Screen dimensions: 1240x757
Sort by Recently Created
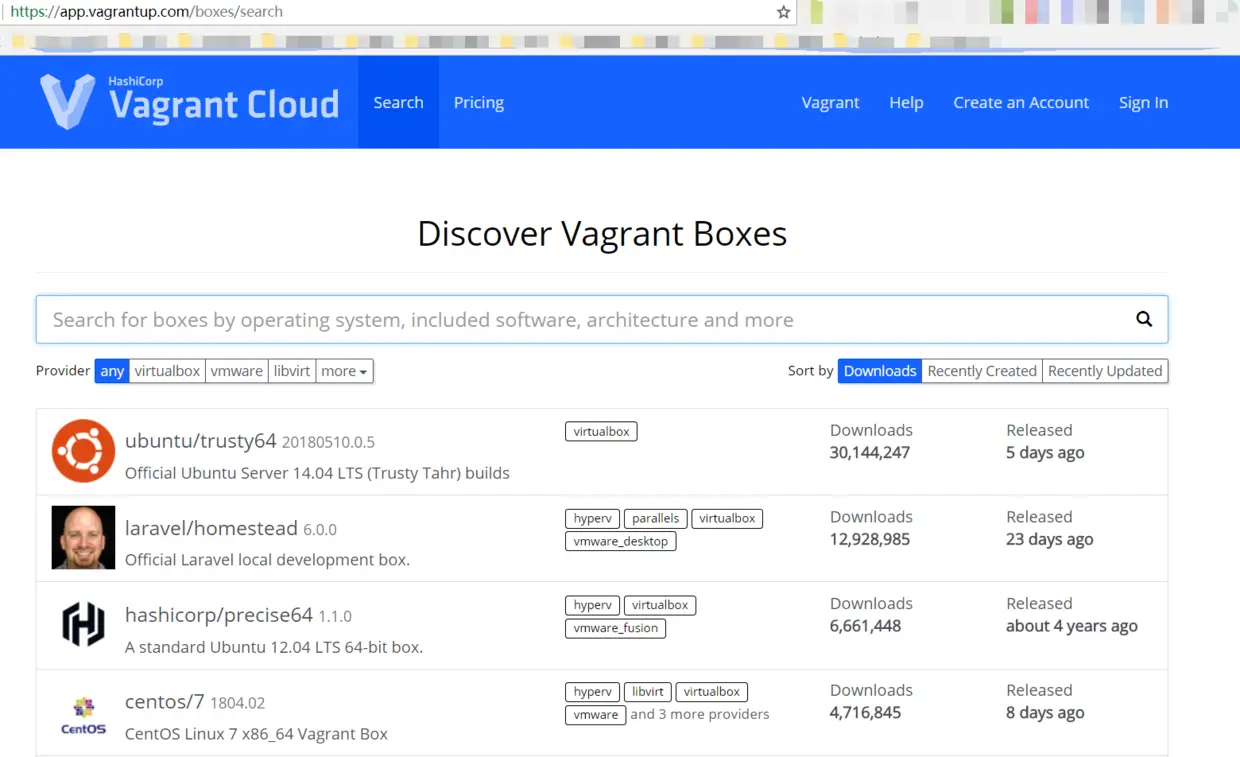pos(982,371)
